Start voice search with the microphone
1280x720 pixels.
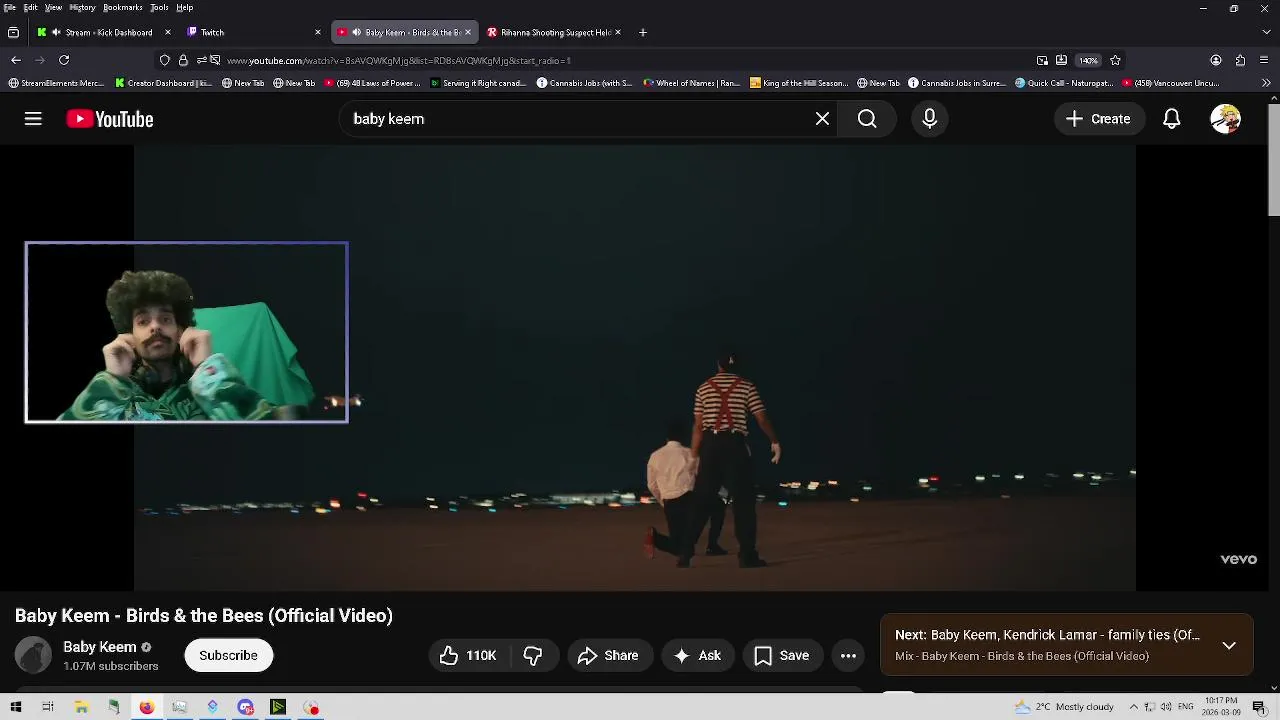(x=930, y=119)
